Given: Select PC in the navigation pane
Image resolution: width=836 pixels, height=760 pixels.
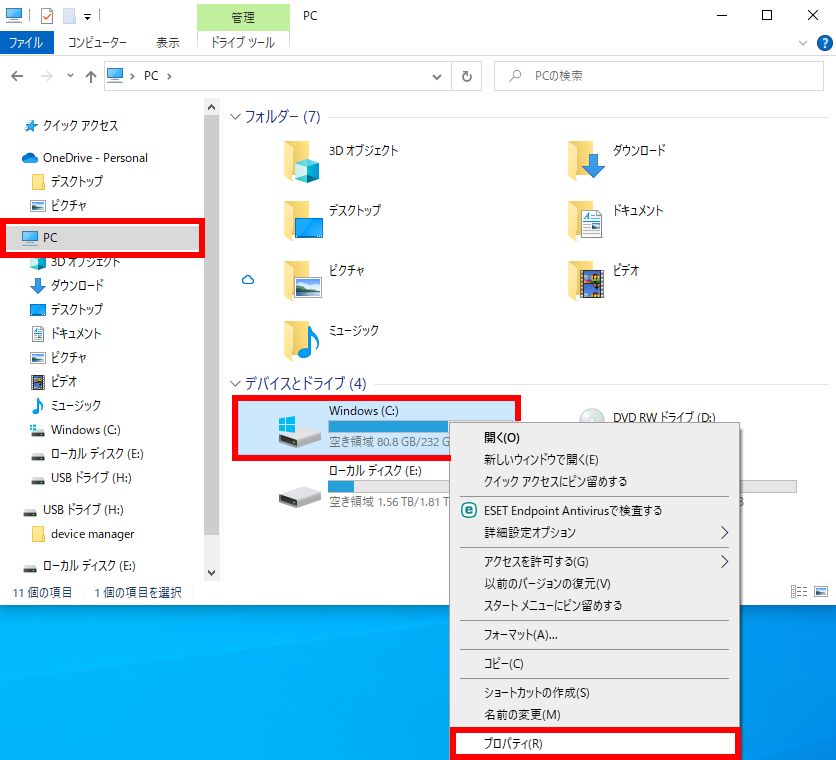Looking at the screenshot, I should [x=102, y=237].
